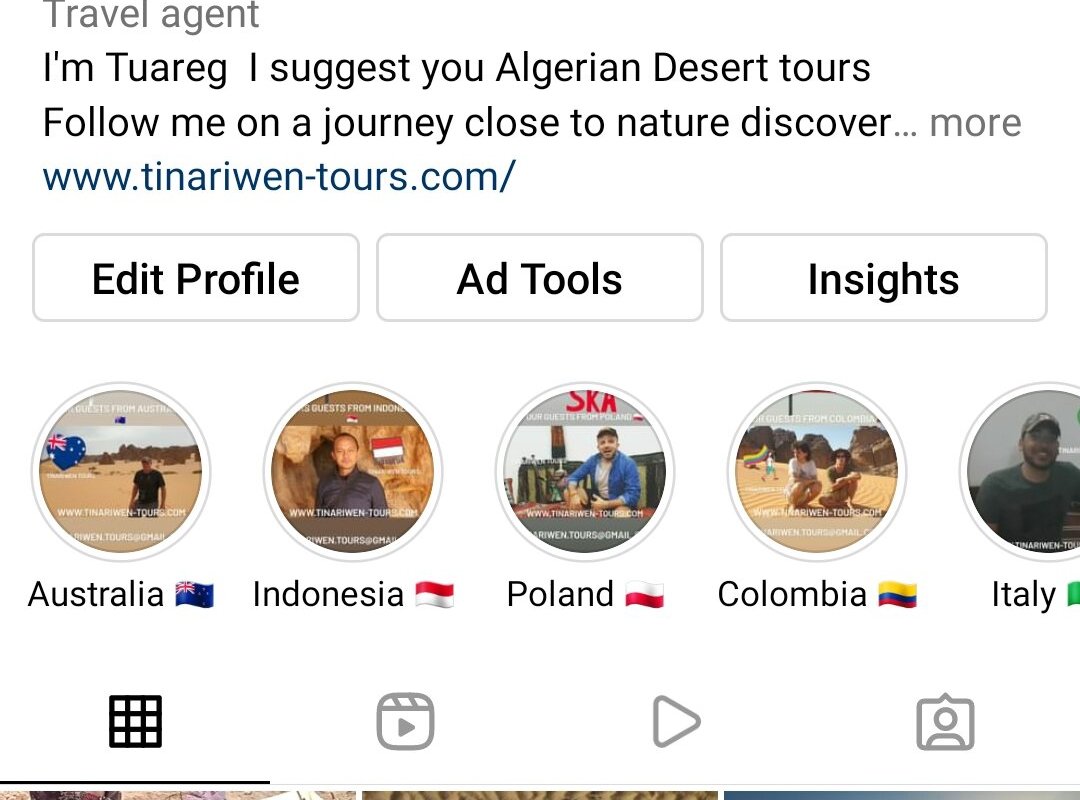Open the Colombia story highlight
The height and width of the screenshot is (800, 1080).
click(817, 472)
